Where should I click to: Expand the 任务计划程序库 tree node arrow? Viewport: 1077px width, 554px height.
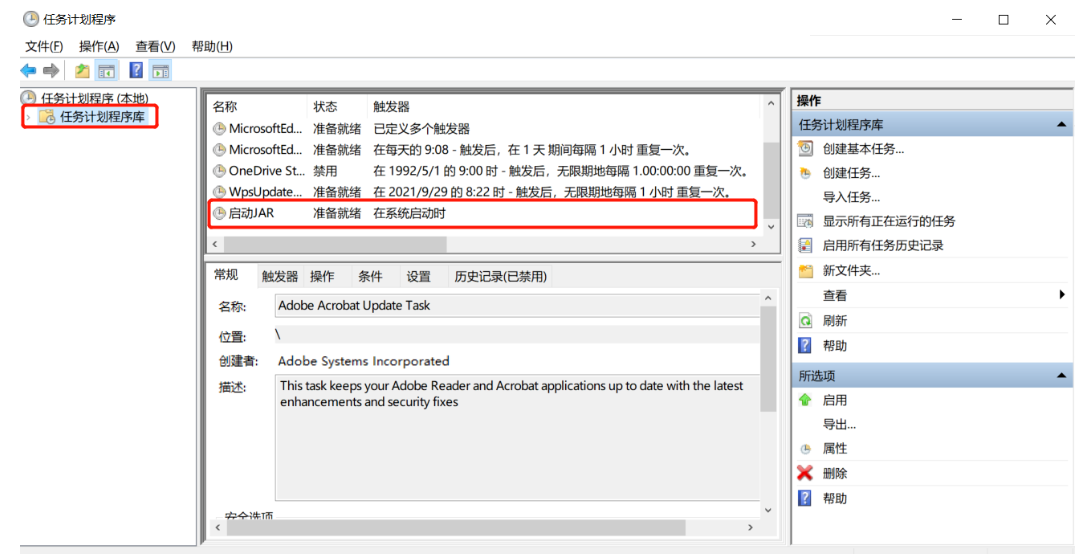(x=28, y=117)
